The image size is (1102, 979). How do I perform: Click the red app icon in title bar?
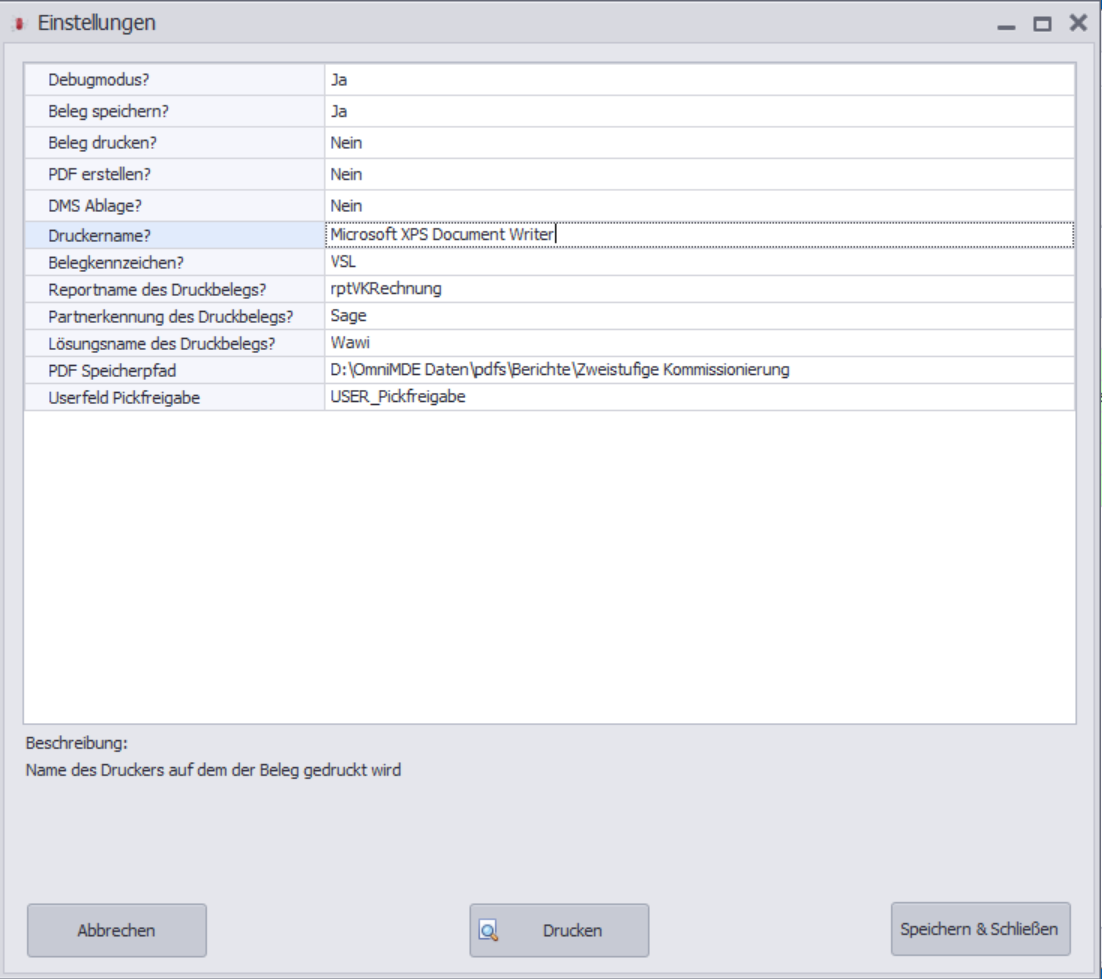20,23
